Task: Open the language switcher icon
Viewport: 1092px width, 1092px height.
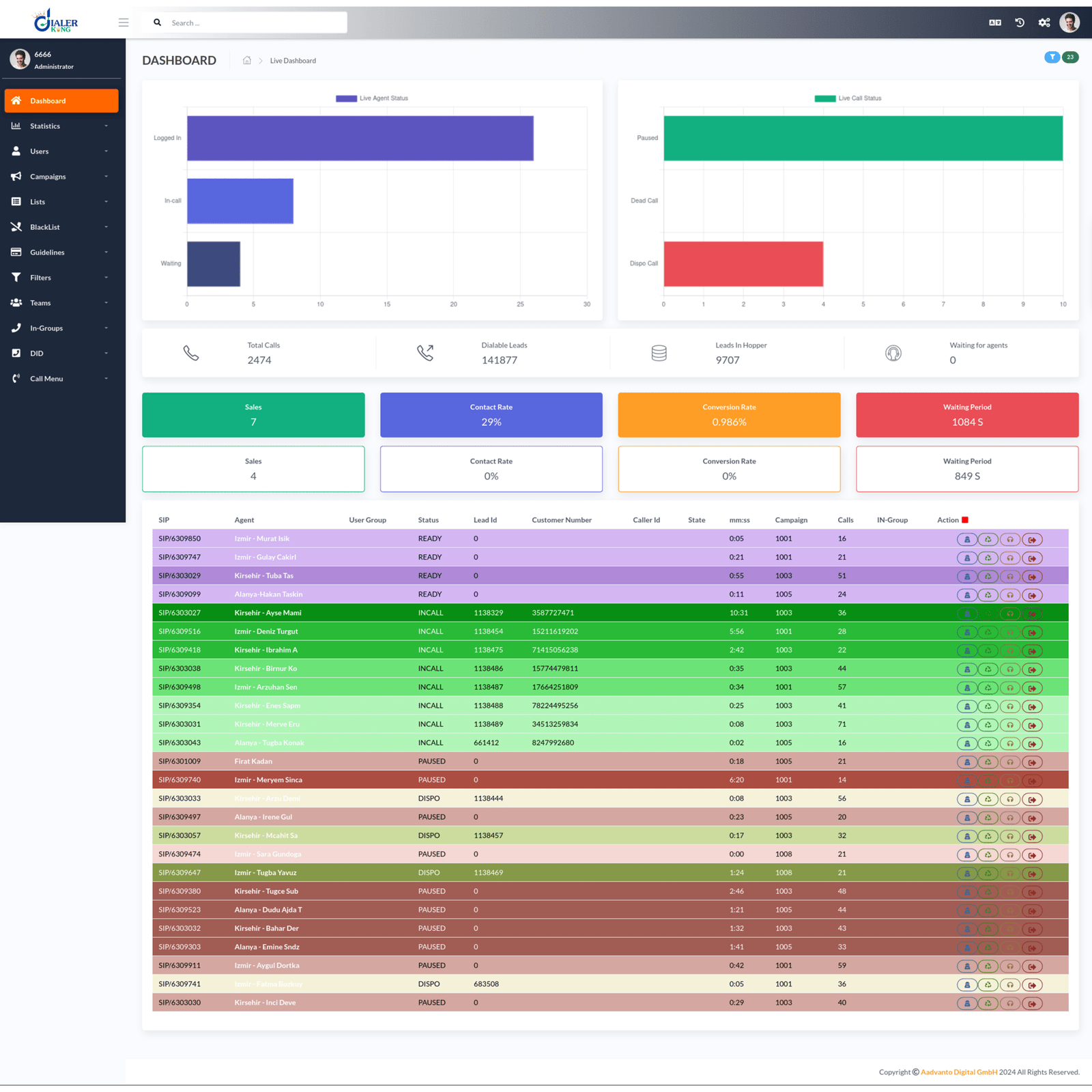Action: [x=994, y=22]
